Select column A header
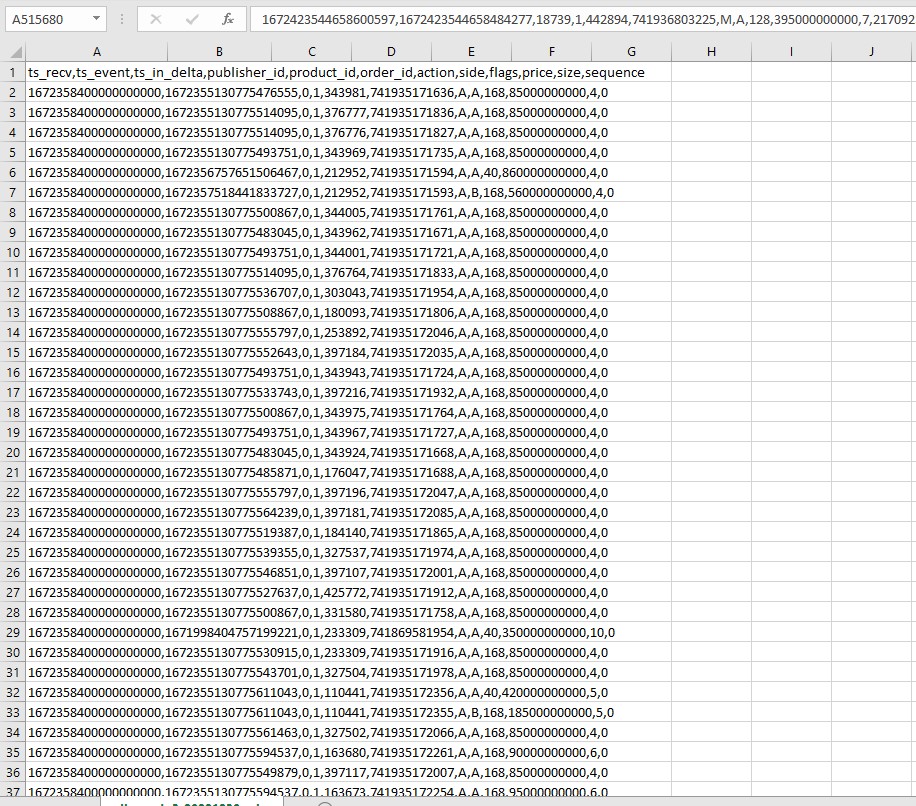Image resolution: width=916 pixels, height=806 pixels. [x=96, y=52]
